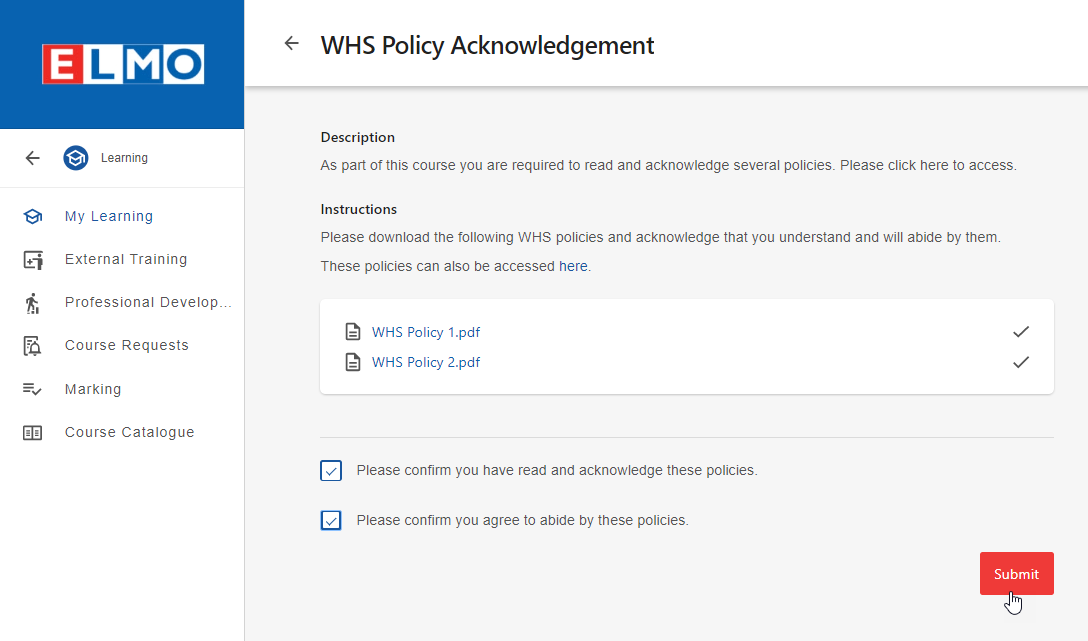
Task: Click the checkmark for WHS Policy 1.pdf
Action: pyautogui.click(x=1021, y=332)
